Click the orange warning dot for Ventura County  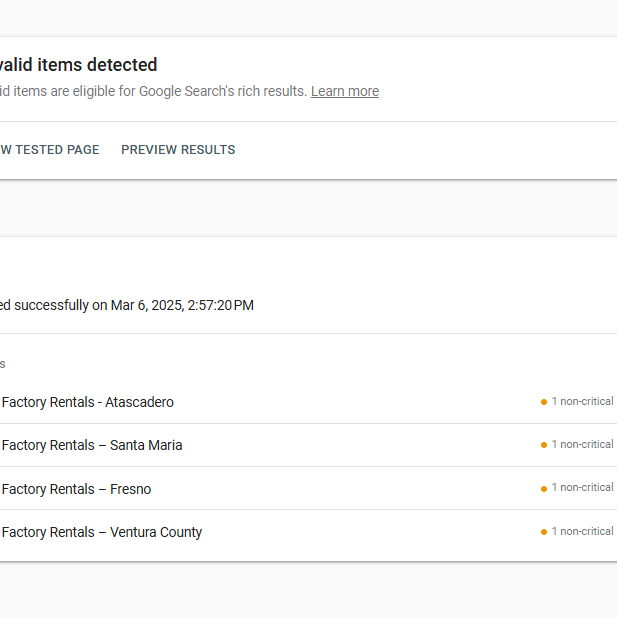tap(544, 532)
